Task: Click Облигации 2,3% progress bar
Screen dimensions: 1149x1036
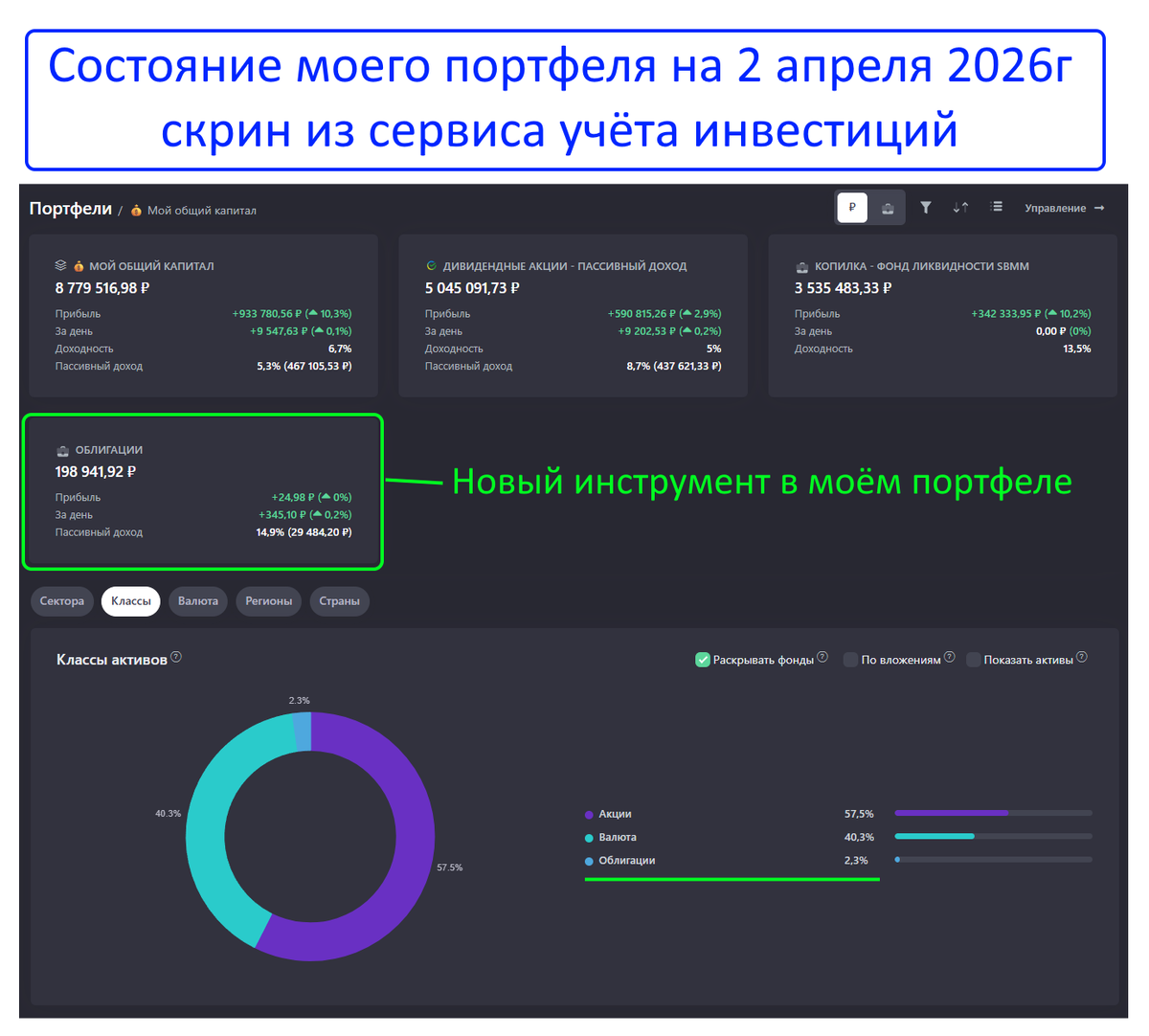Action: 993,860
